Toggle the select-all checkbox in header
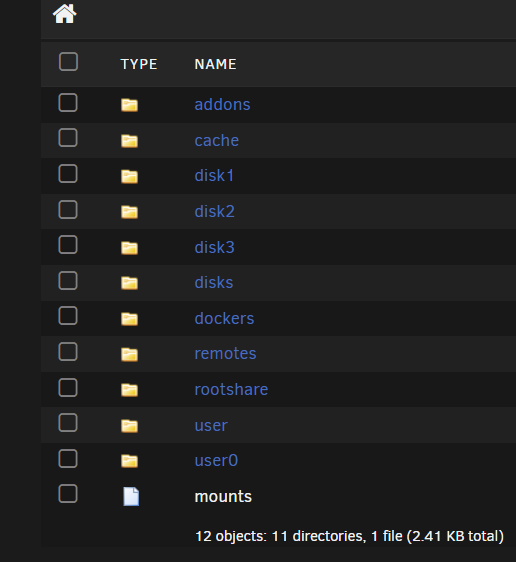The width and height of the screenshot is (516, 562). [68, 62]
